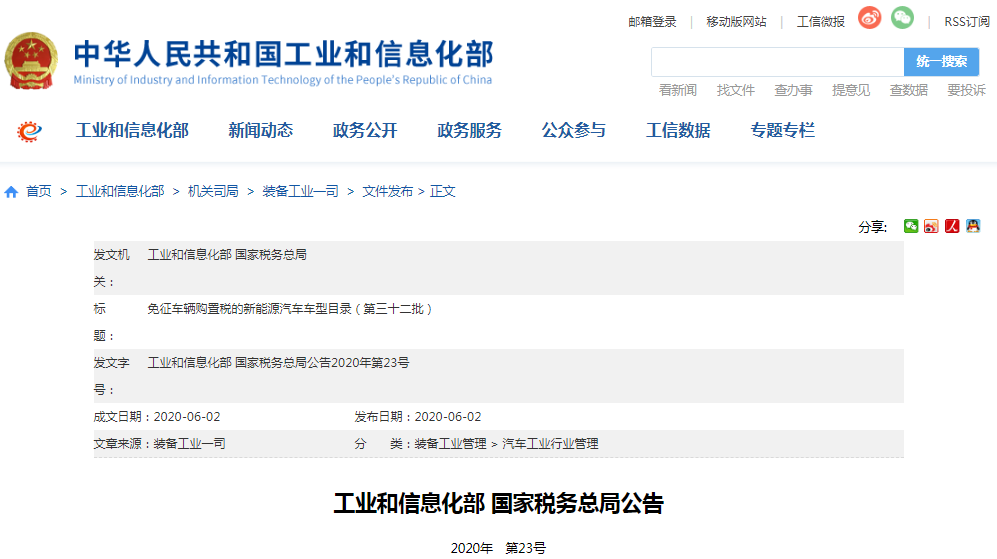Open the RSS订阅 link
997x559 pixels.
click(x=966, y=21)
